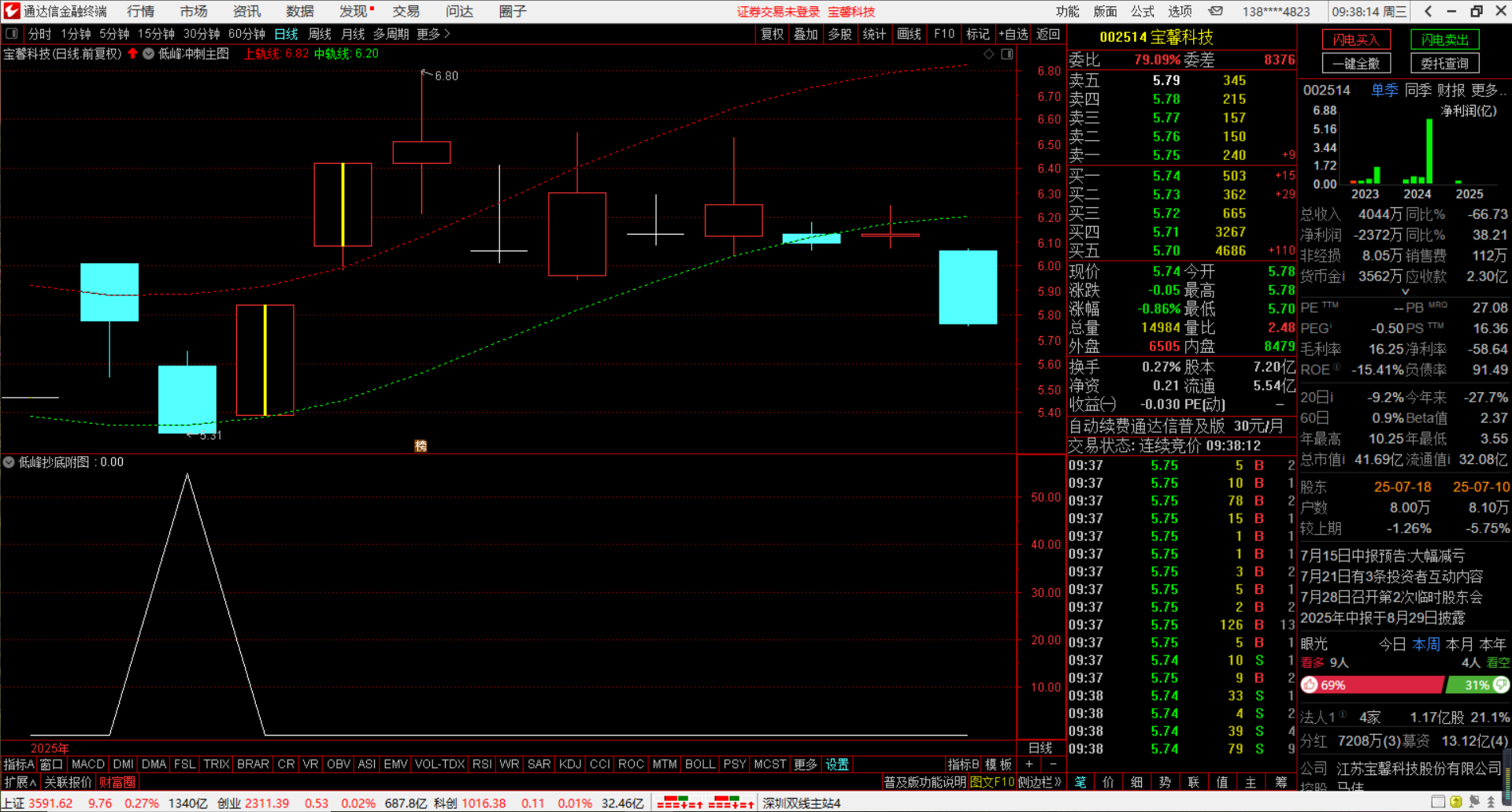Screen dimensions: 1512x812
Task: Switch to 周线 weekly period
Action: click(x=320, y=34)
